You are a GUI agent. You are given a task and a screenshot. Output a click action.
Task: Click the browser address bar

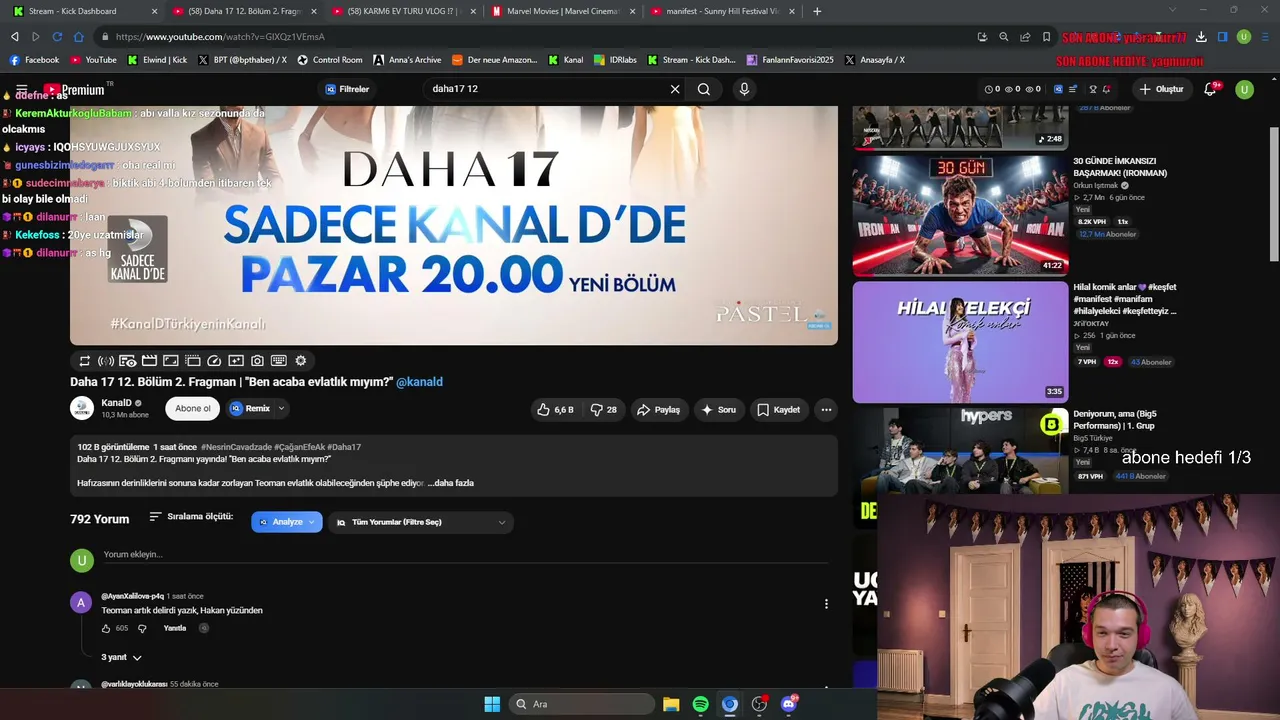[540, 37]
